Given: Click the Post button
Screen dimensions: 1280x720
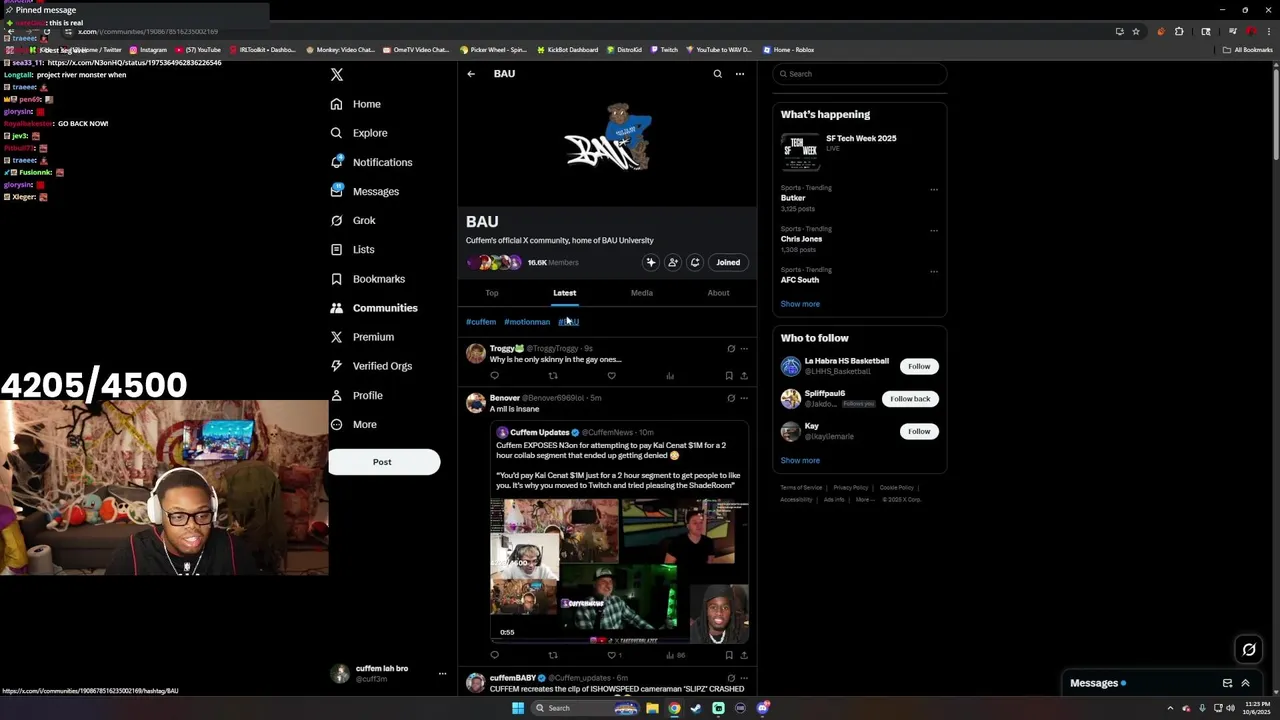Looking at the screenshot, I should [384, 462].
